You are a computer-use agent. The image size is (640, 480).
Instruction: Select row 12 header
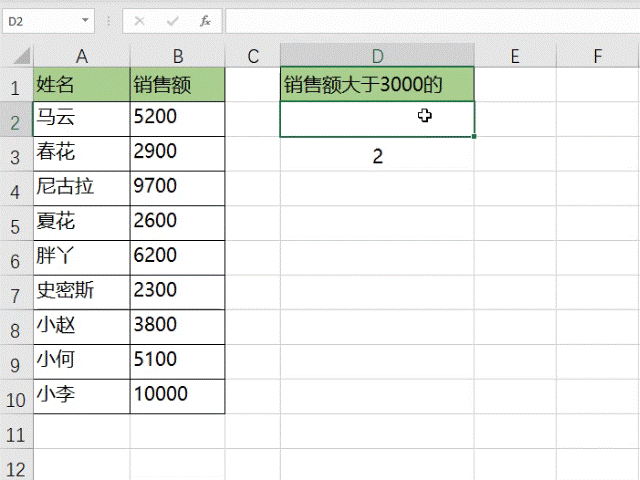16,466
